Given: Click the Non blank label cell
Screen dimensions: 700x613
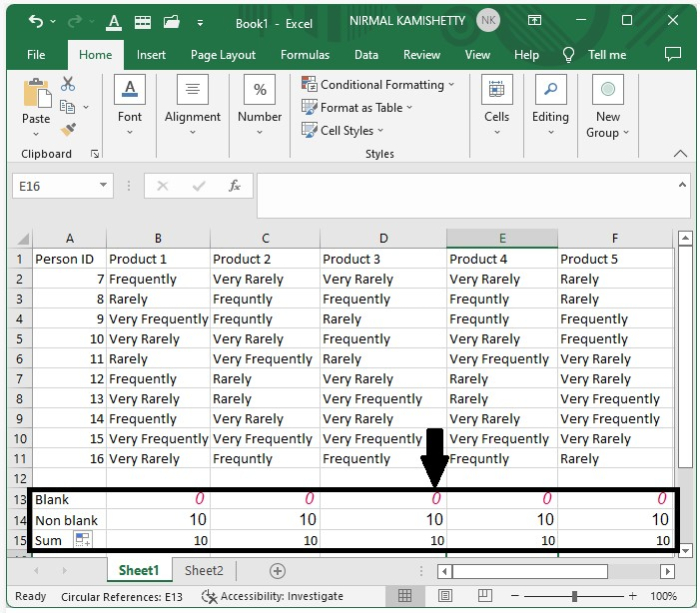Looking at the screenshot, I should (x=69, y=520).
